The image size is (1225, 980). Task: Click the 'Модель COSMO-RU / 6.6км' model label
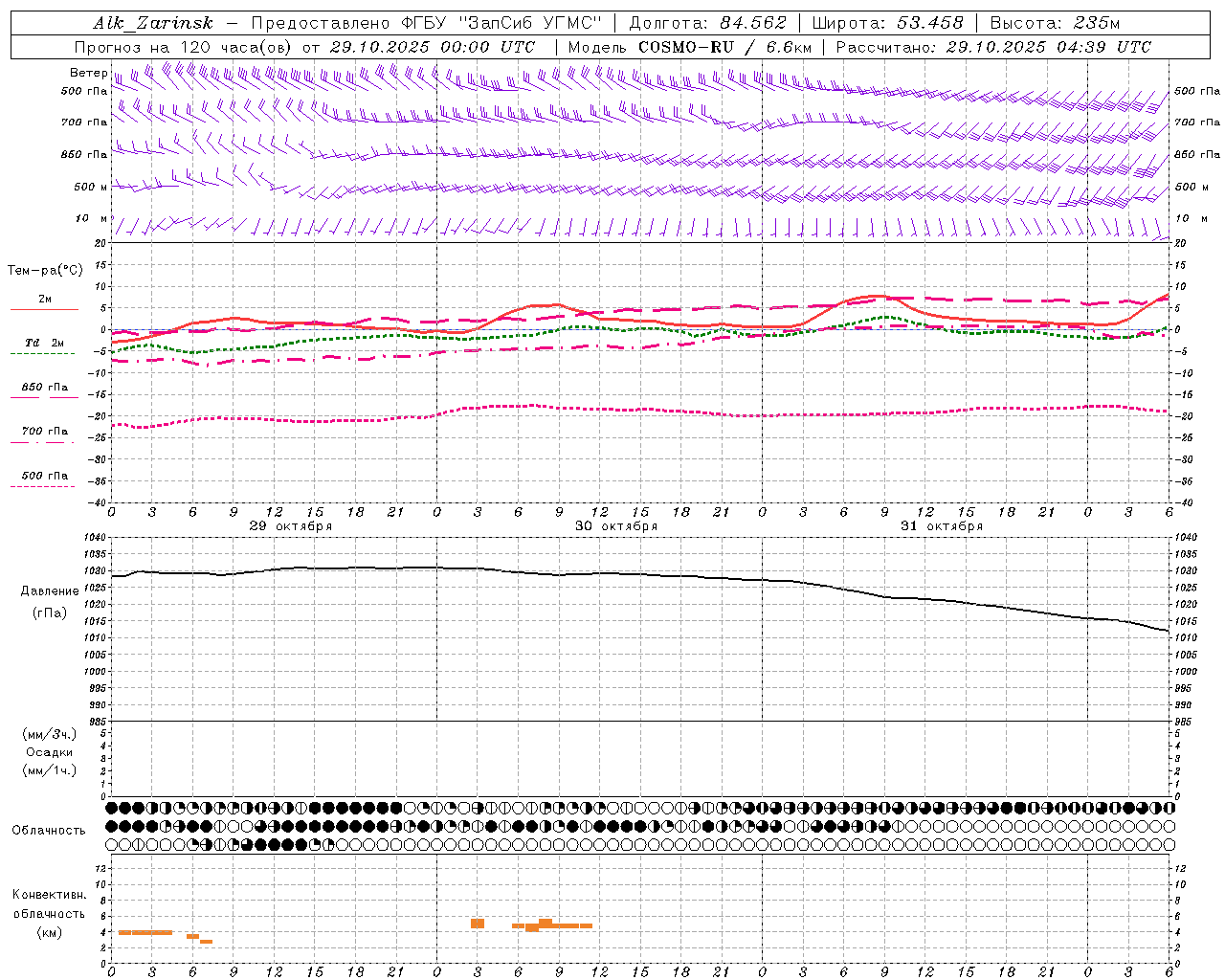[689, 47]
